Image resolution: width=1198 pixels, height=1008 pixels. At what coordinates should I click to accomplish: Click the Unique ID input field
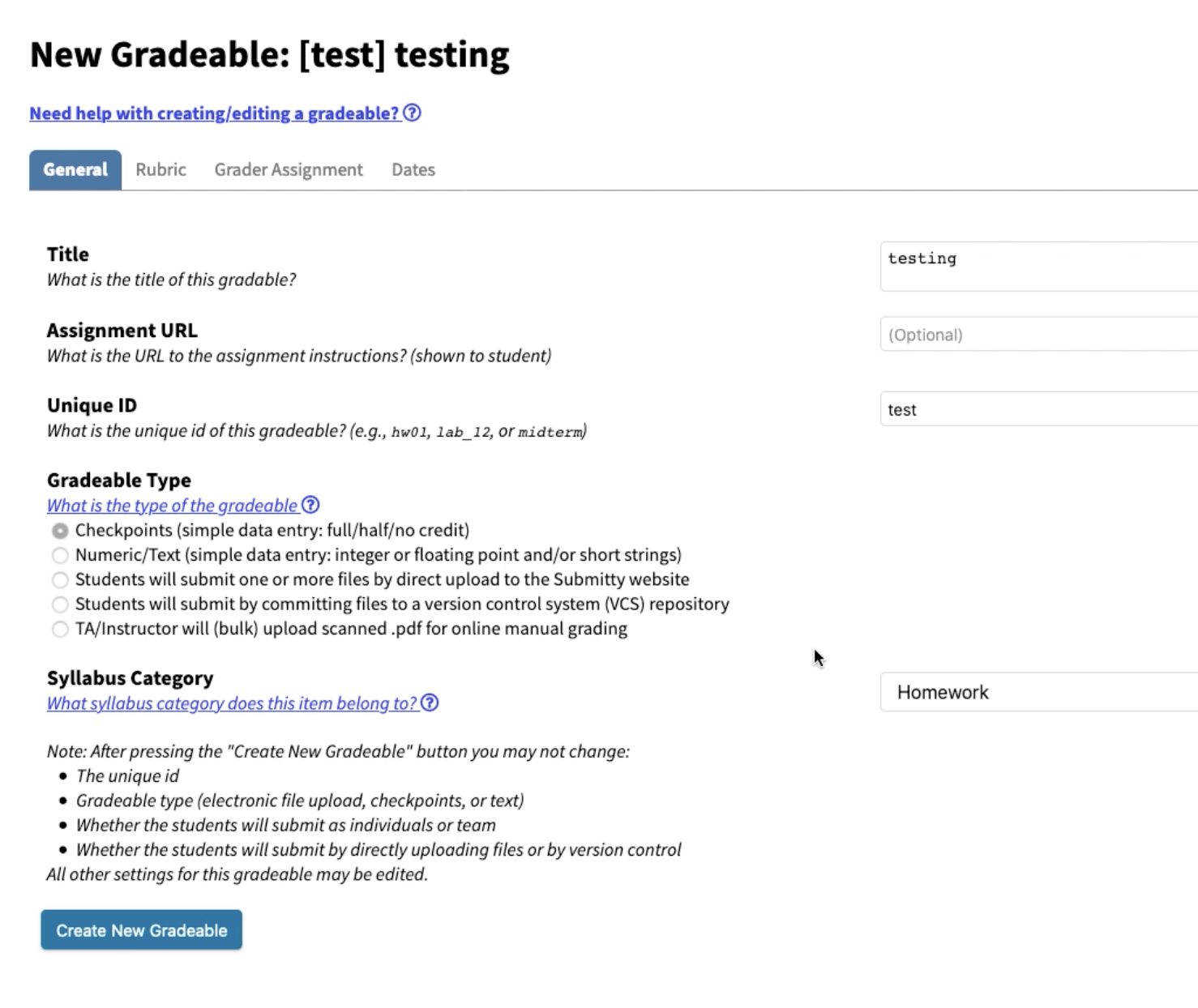pyautogui.click(x=1039, y=409)
